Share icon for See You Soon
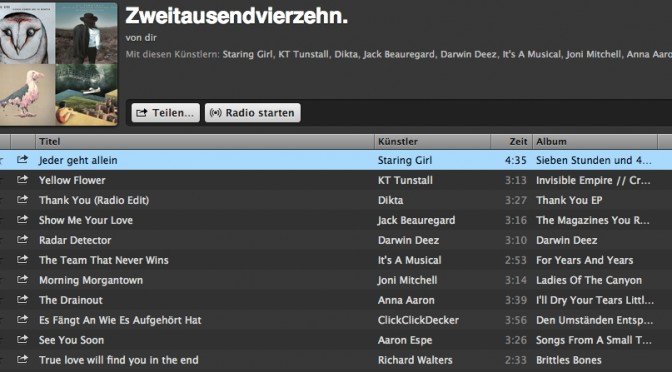Screen dimensions: 672x372 [22, 339]
